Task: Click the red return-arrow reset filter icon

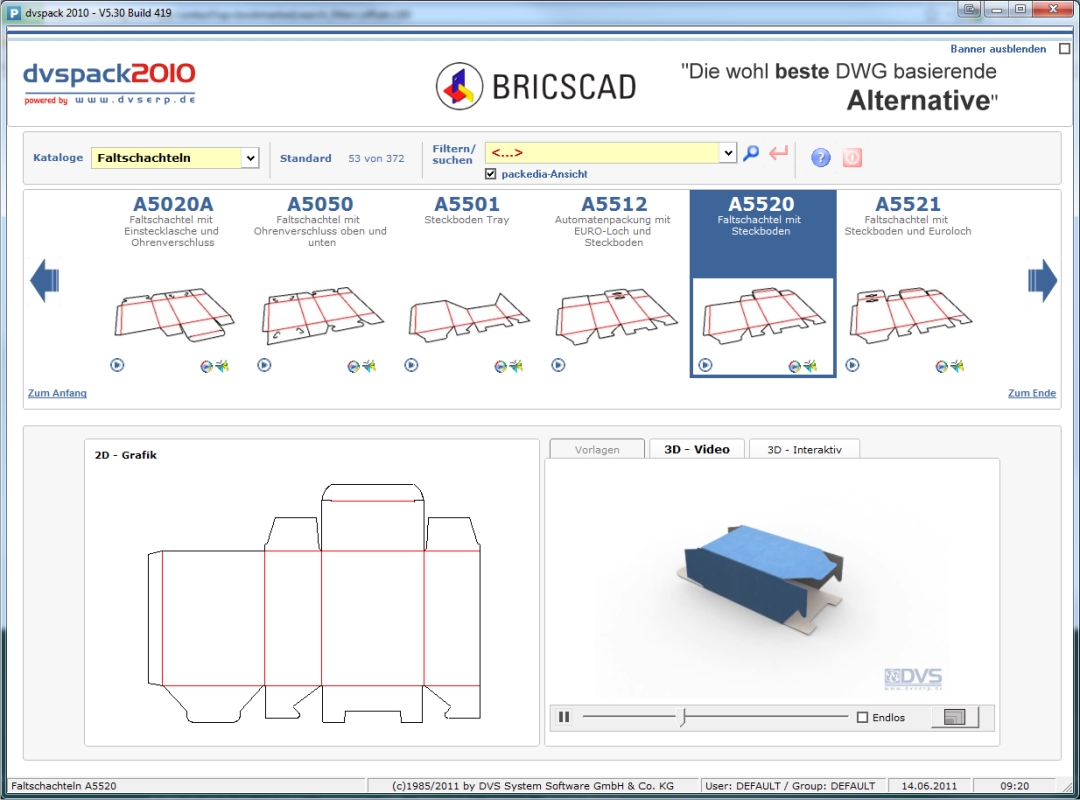Action: (779, 153)
